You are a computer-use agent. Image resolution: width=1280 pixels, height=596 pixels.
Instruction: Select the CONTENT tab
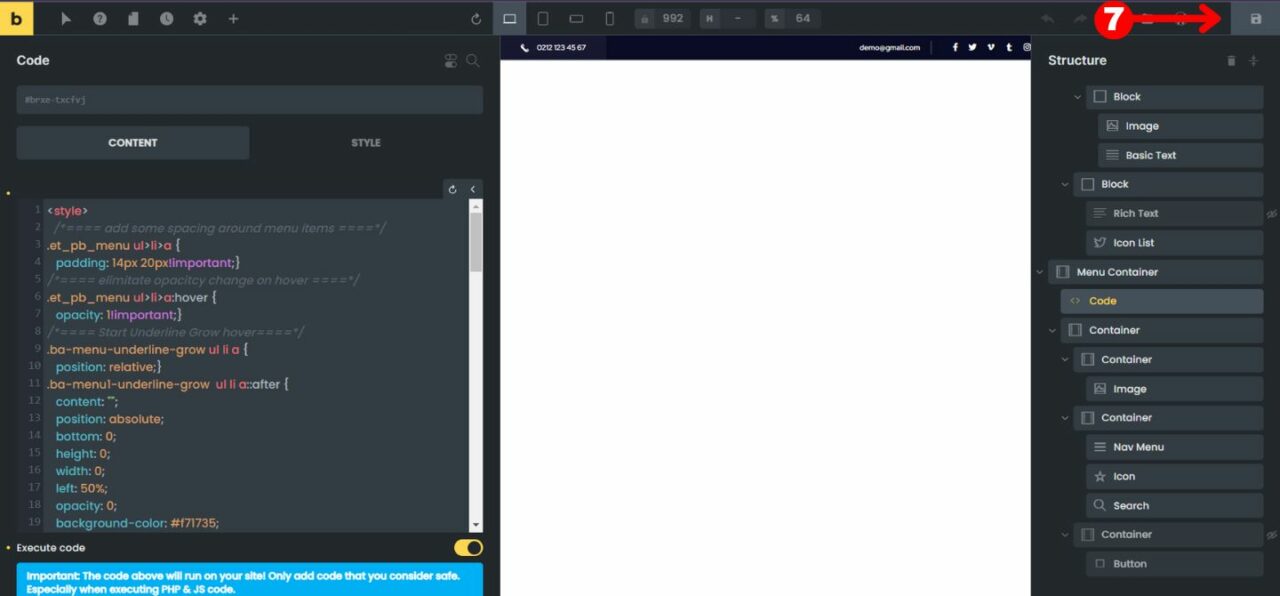[x=132, y=142]
